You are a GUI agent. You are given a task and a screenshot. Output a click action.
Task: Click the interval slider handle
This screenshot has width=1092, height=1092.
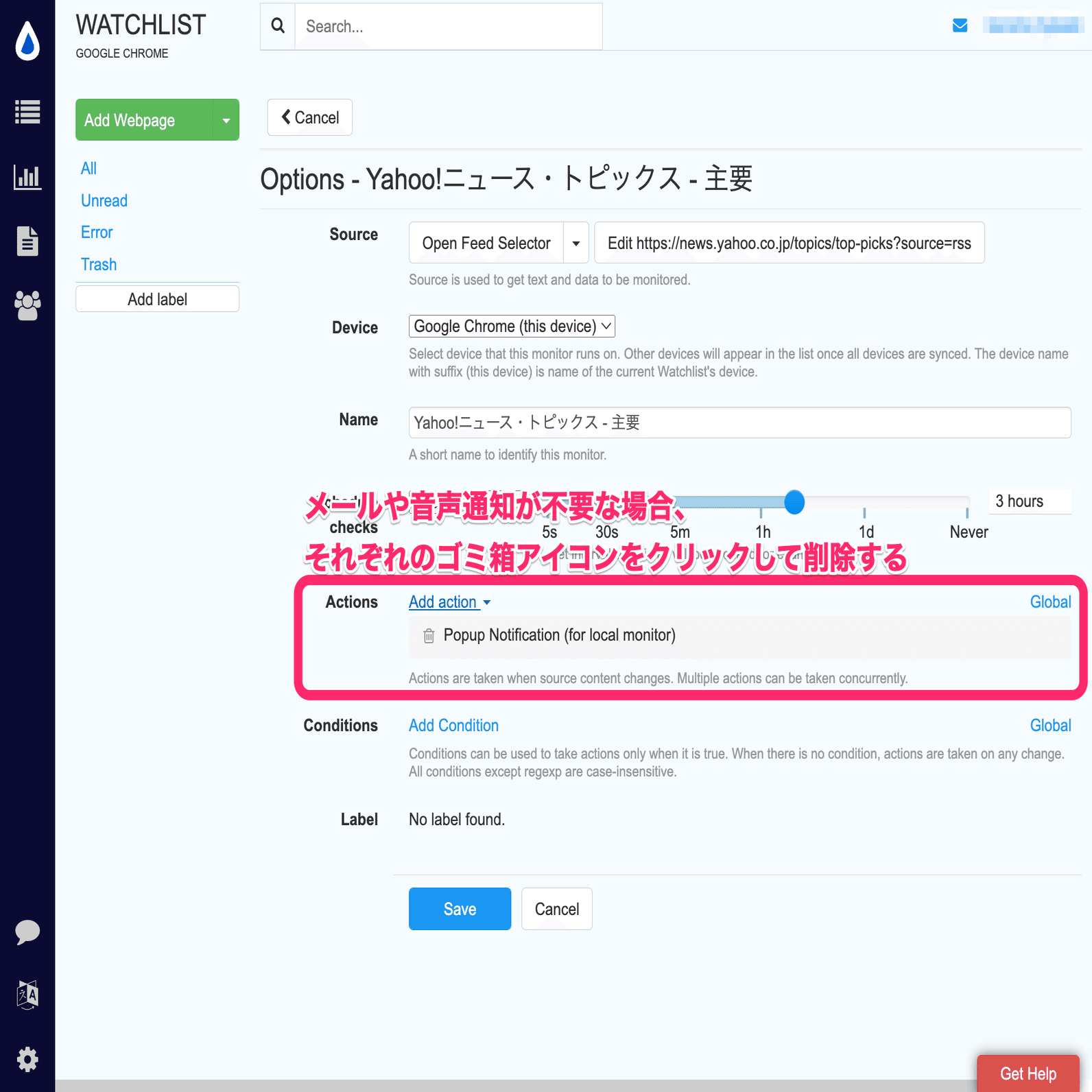click(x=794, y=502)
